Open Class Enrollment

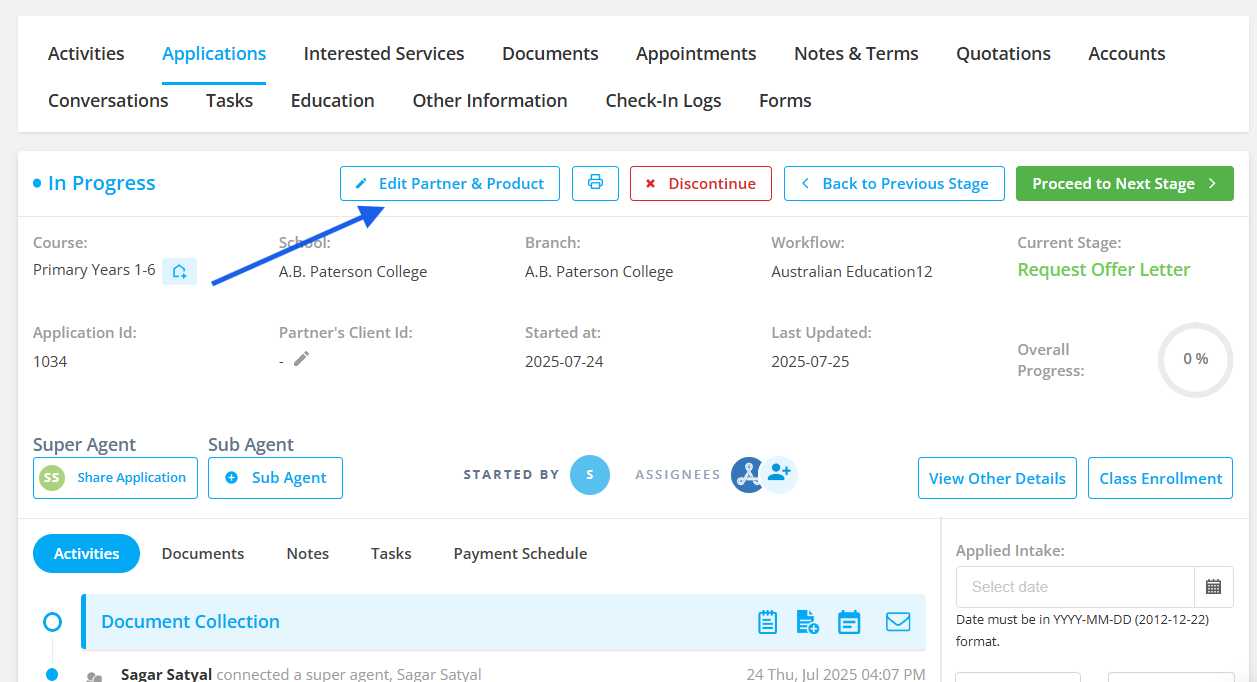click(x=1160, y=478)
